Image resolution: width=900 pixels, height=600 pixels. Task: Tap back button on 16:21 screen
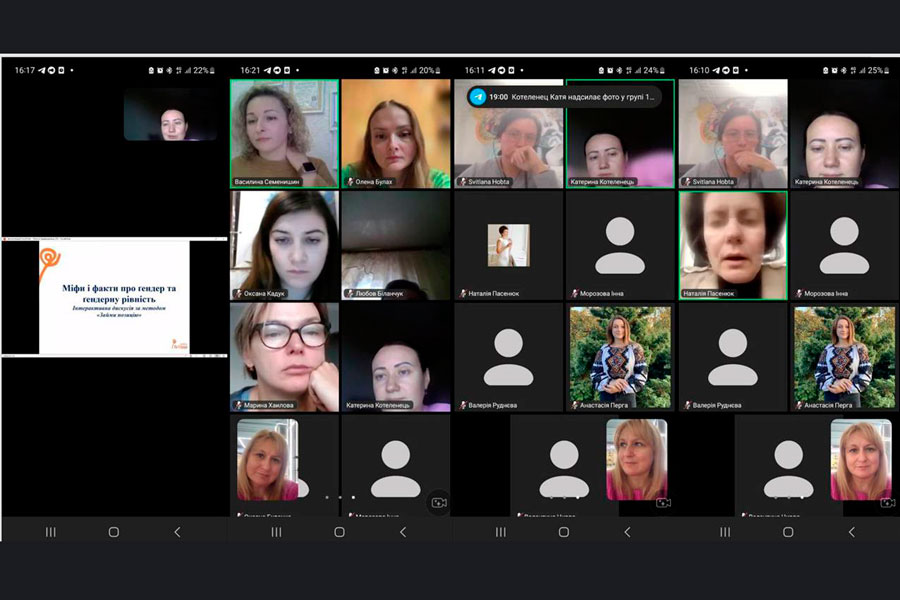pyautogui.click(x=403, y=532)
